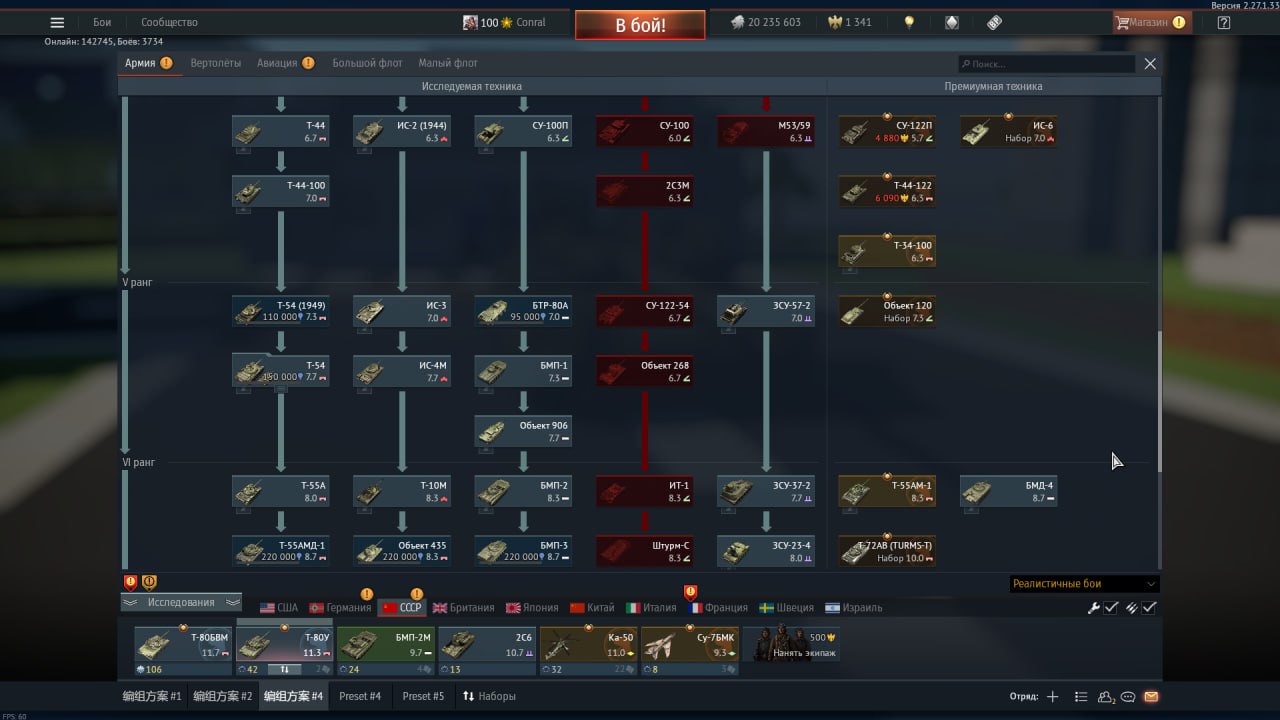Switch to the Preset #5 lineup

[x=423, y=696]
